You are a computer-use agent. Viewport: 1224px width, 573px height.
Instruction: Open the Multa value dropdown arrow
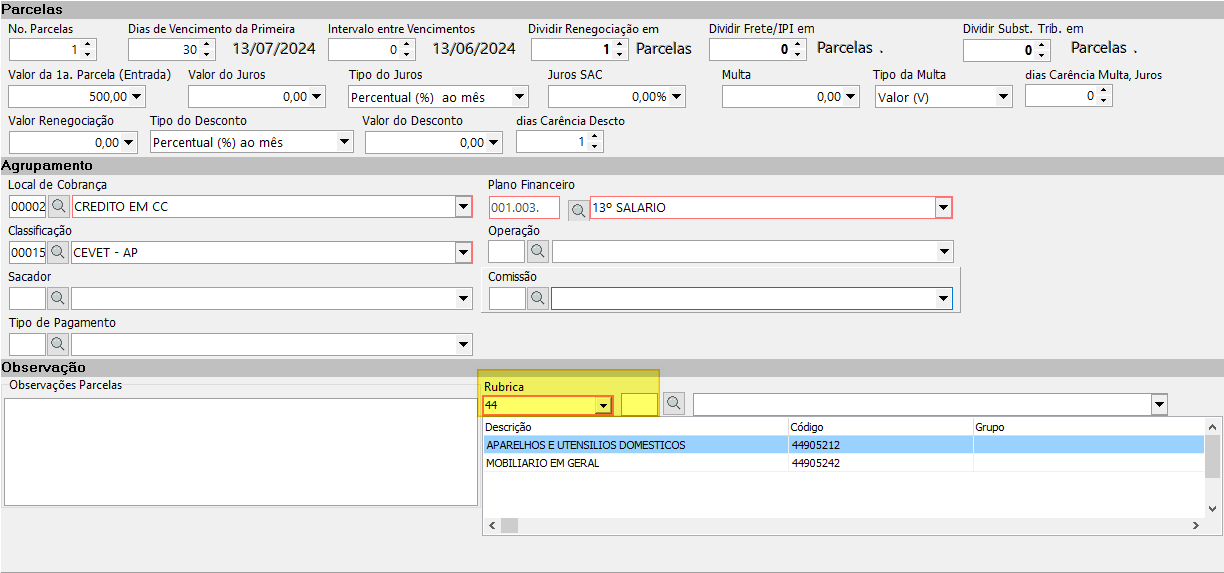(x=851, y=97)
